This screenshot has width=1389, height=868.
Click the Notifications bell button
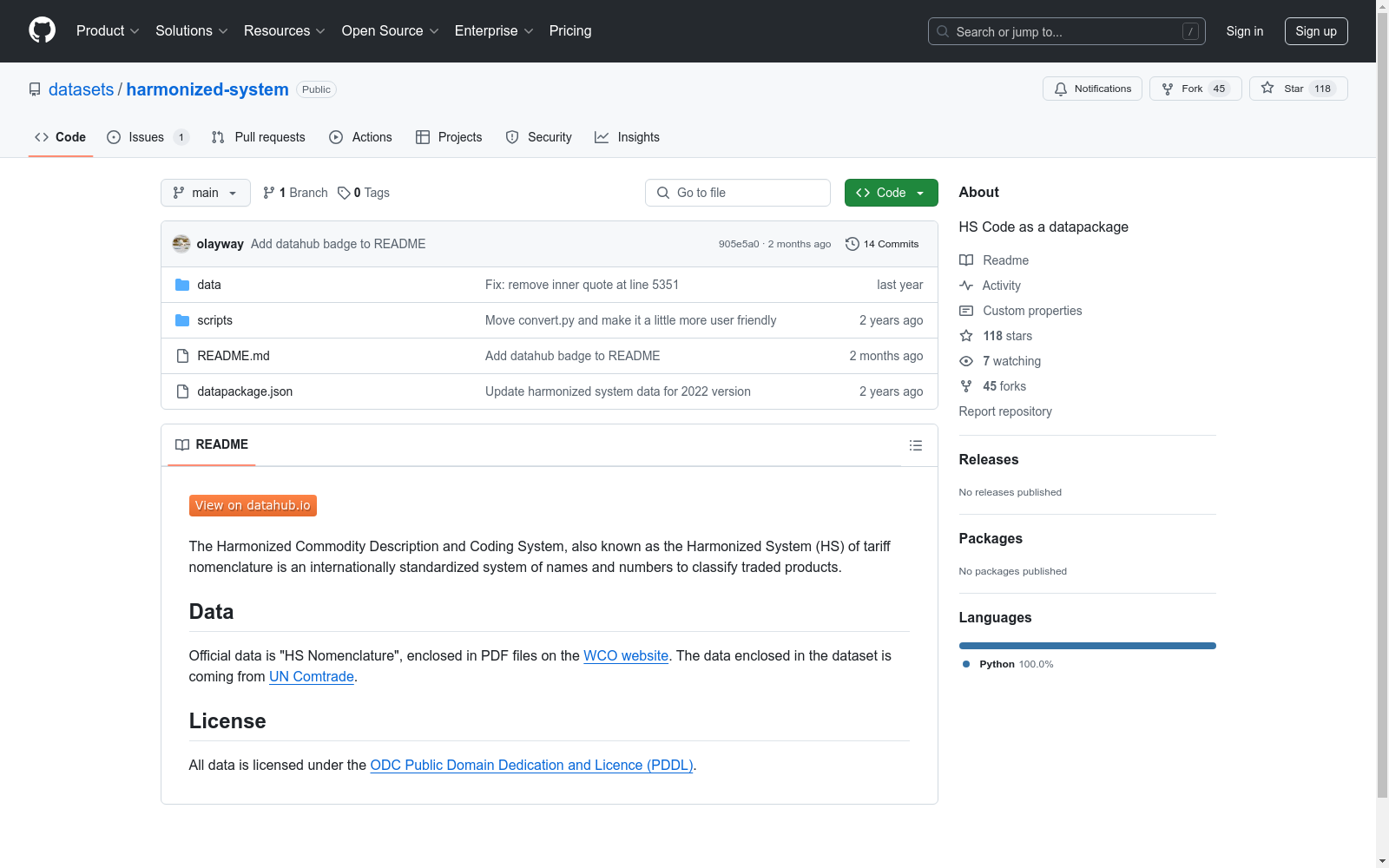pyautogui.click(x=1092, y=89)
